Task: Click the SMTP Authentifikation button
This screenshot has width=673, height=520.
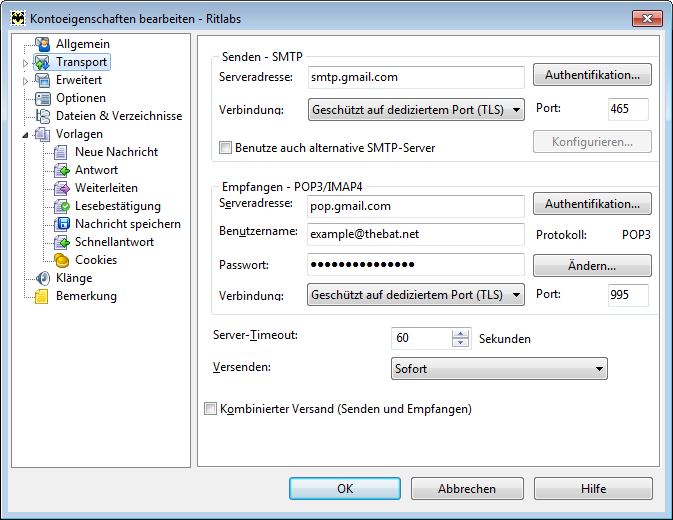Action: click(592, 75)
